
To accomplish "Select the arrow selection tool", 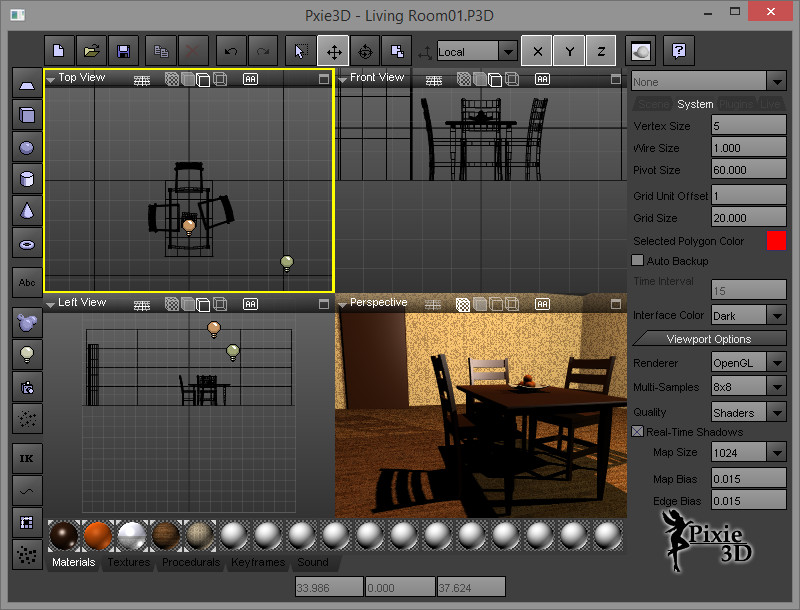I will tap(301, 51).
